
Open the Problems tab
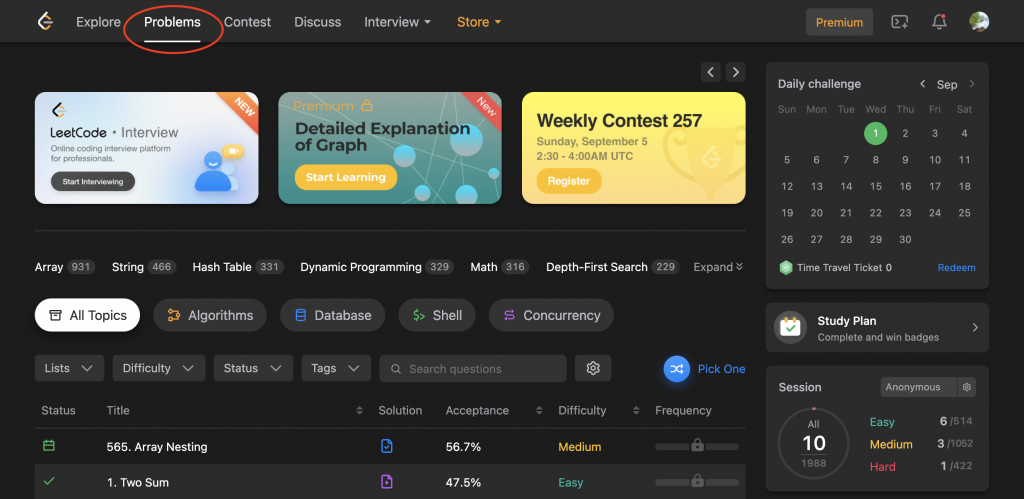(x=172, y=22)
